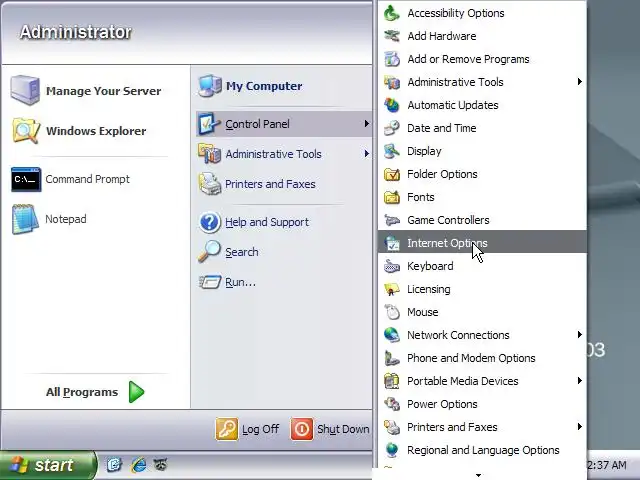Click the Add or Remove Programs icon

(392, 59)
